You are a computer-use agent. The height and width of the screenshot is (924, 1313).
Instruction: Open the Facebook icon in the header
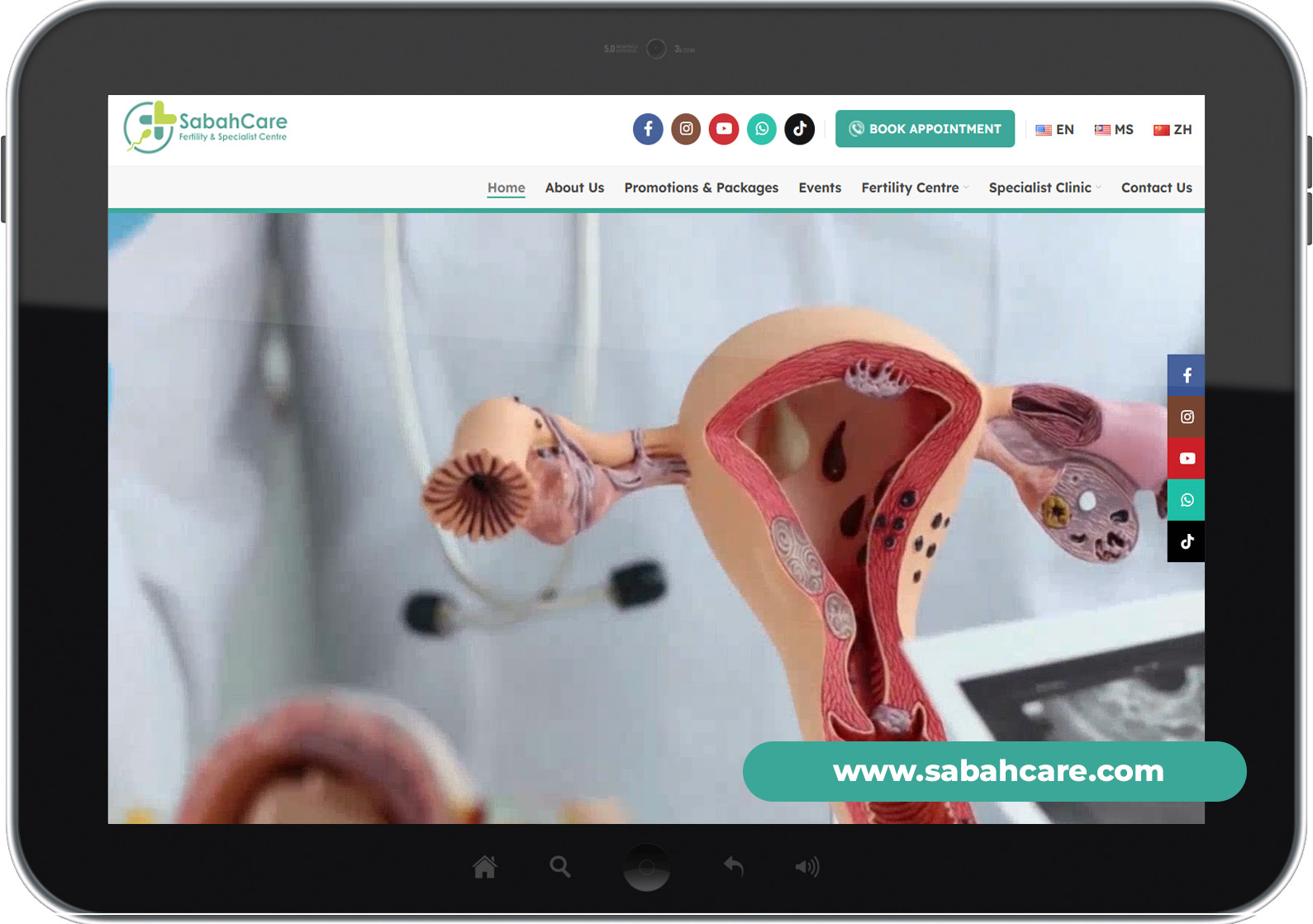pos(648,129)
